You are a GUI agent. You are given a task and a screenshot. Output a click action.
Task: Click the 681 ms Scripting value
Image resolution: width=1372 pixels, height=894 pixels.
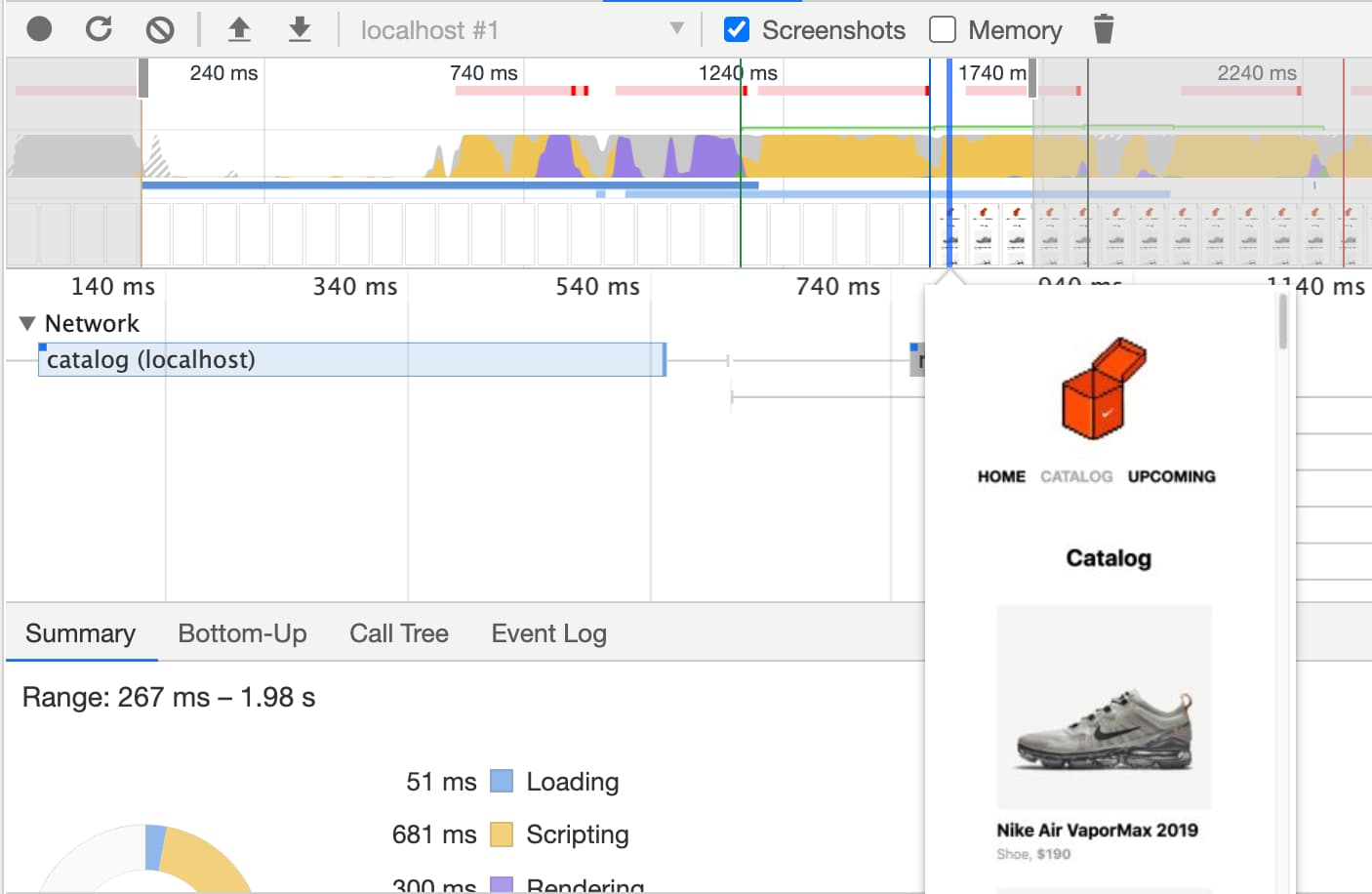434,833
